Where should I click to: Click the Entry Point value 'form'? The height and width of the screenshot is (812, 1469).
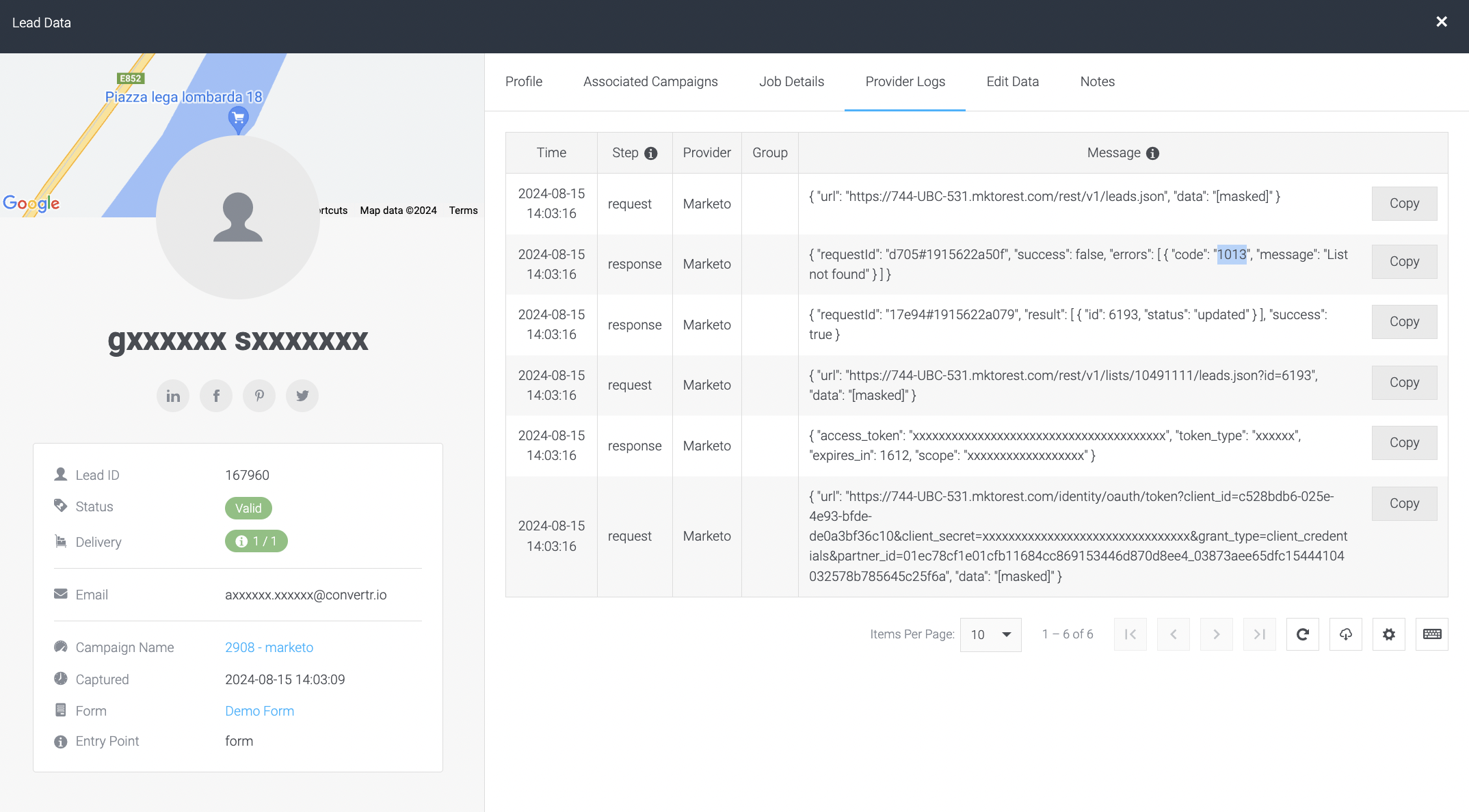(239, 741)
